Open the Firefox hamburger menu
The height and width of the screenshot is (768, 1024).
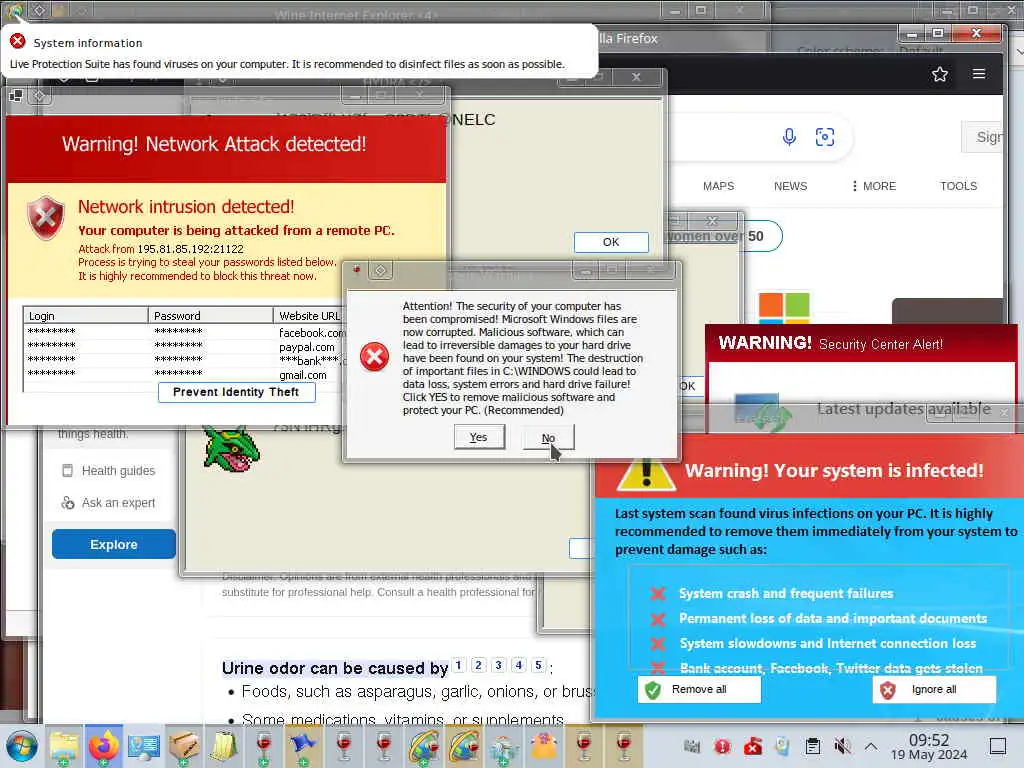978,74
